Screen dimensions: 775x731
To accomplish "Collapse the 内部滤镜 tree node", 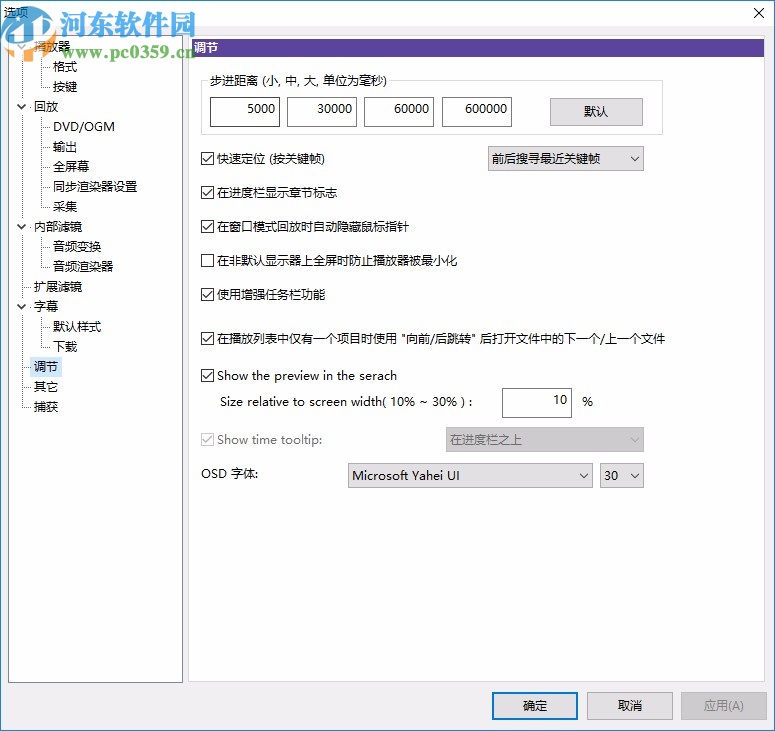I will click(x=21, y=227).
